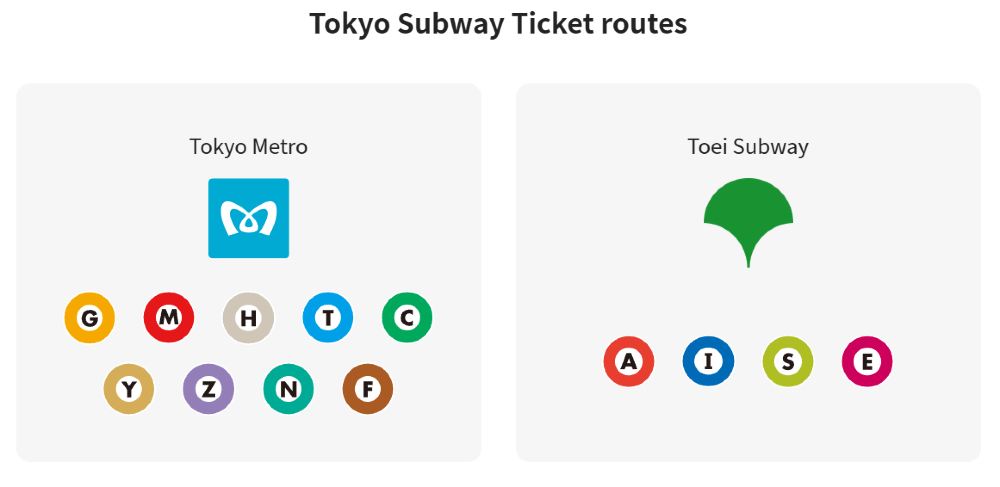Click the orange G line icon
Screen dimensions: 1000x487
click(x=90, y=319)
